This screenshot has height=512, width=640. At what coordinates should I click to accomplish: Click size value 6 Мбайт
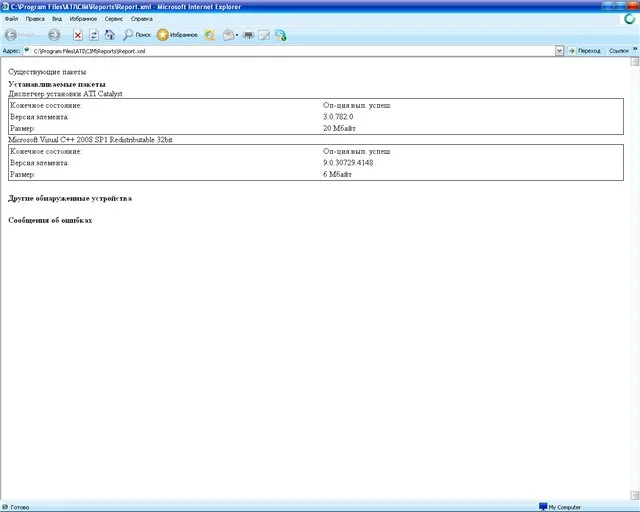337,174
